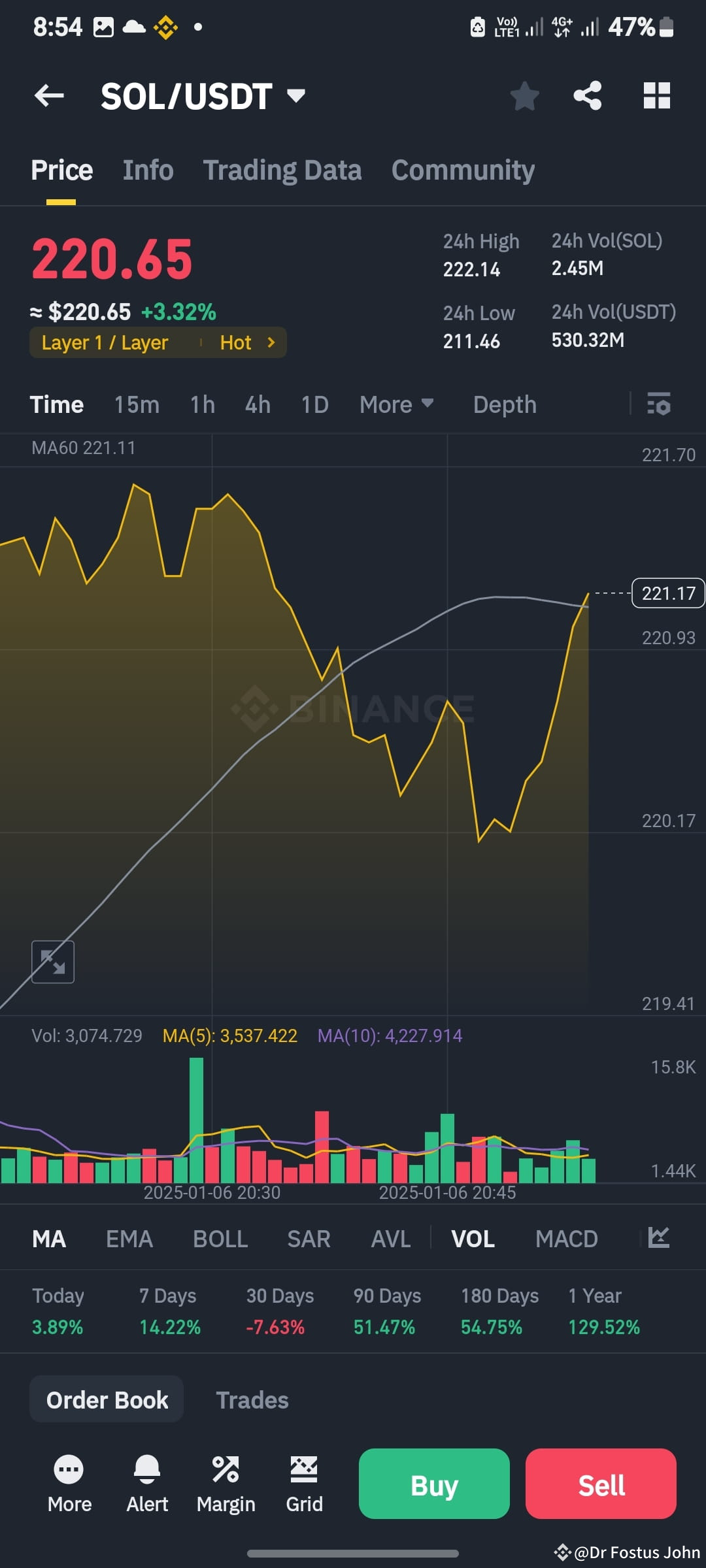Screen dimensions: 706x1568
Task: Open the grid layout menu icon
Action: coord(656,96)
